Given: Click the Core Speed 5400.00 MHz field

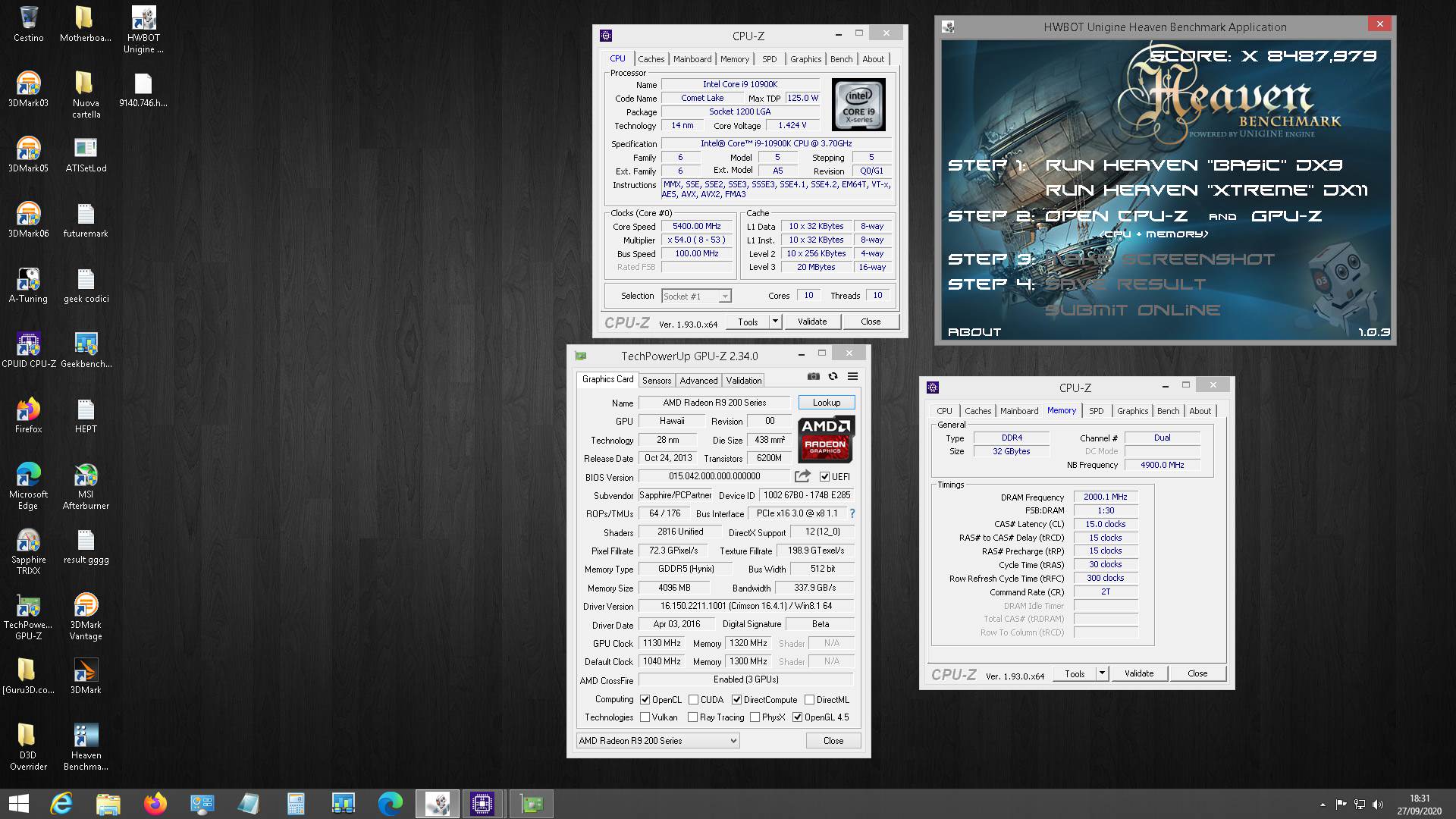Looking at the screenshot, I should (697, 226).
